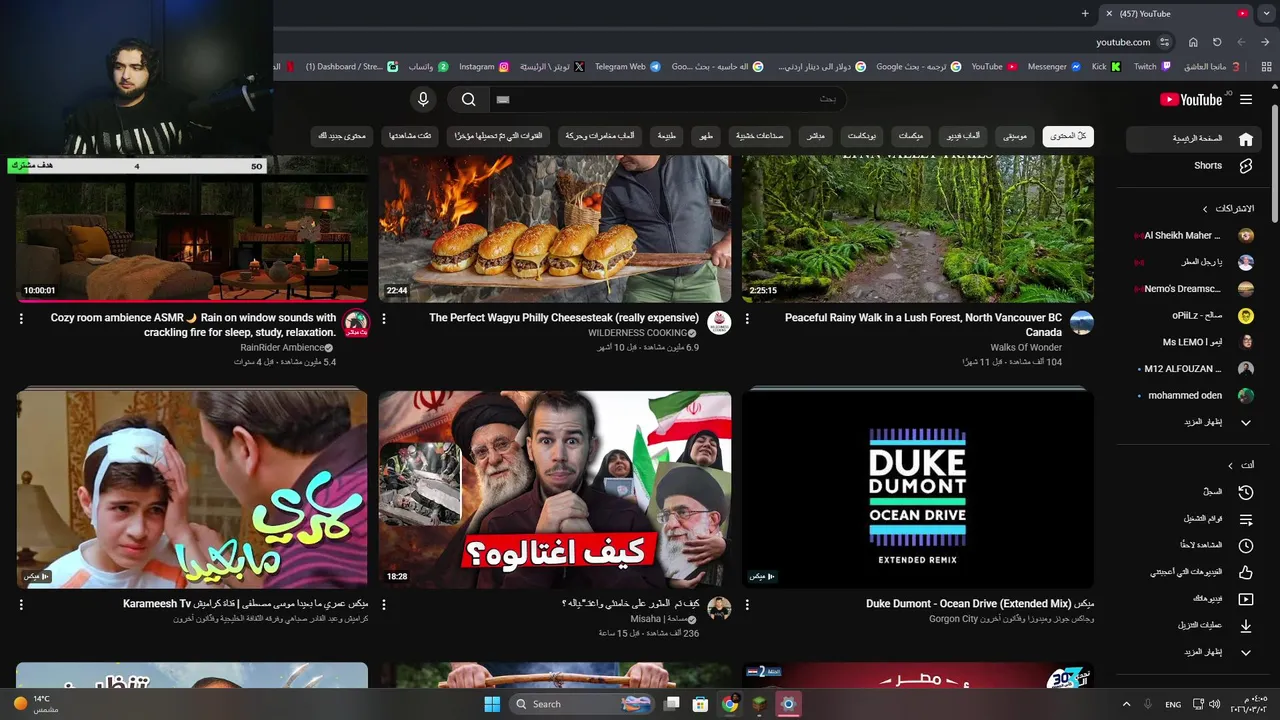
Task: Click the YouTube logo
Action: point(1191,99)
